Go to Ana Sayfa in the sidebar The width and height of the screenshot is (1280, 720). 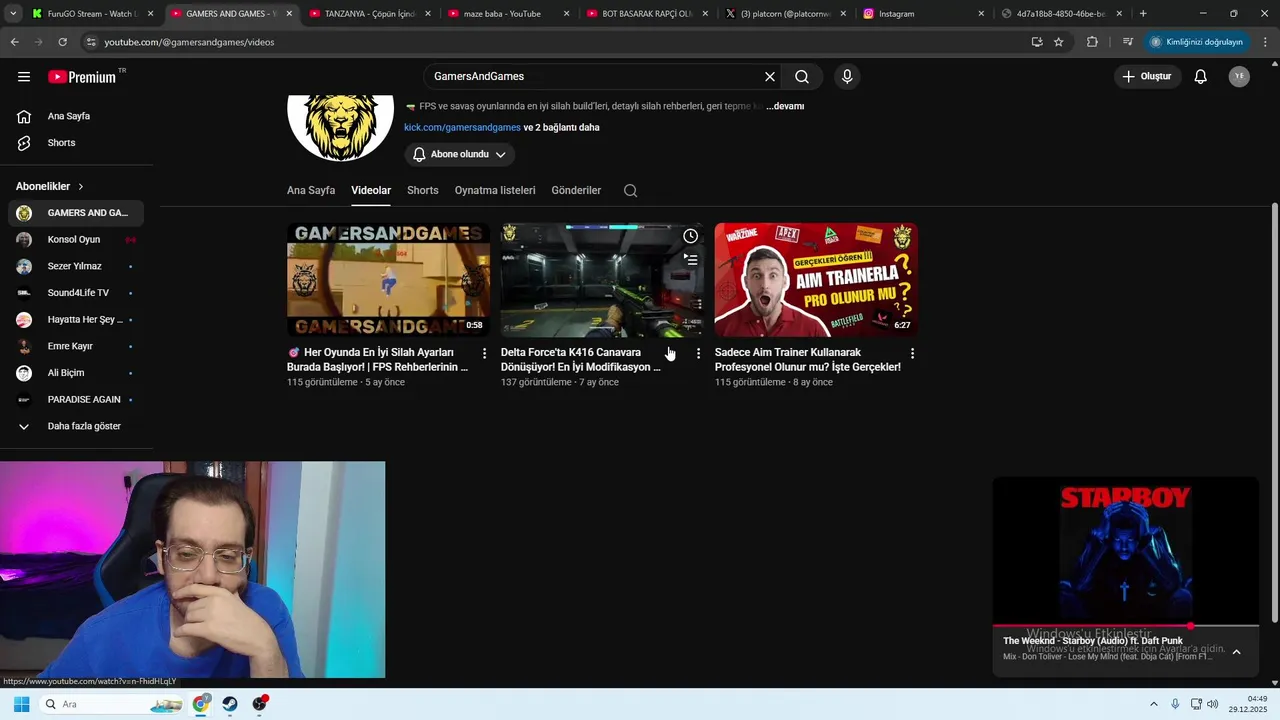point(76,116)
